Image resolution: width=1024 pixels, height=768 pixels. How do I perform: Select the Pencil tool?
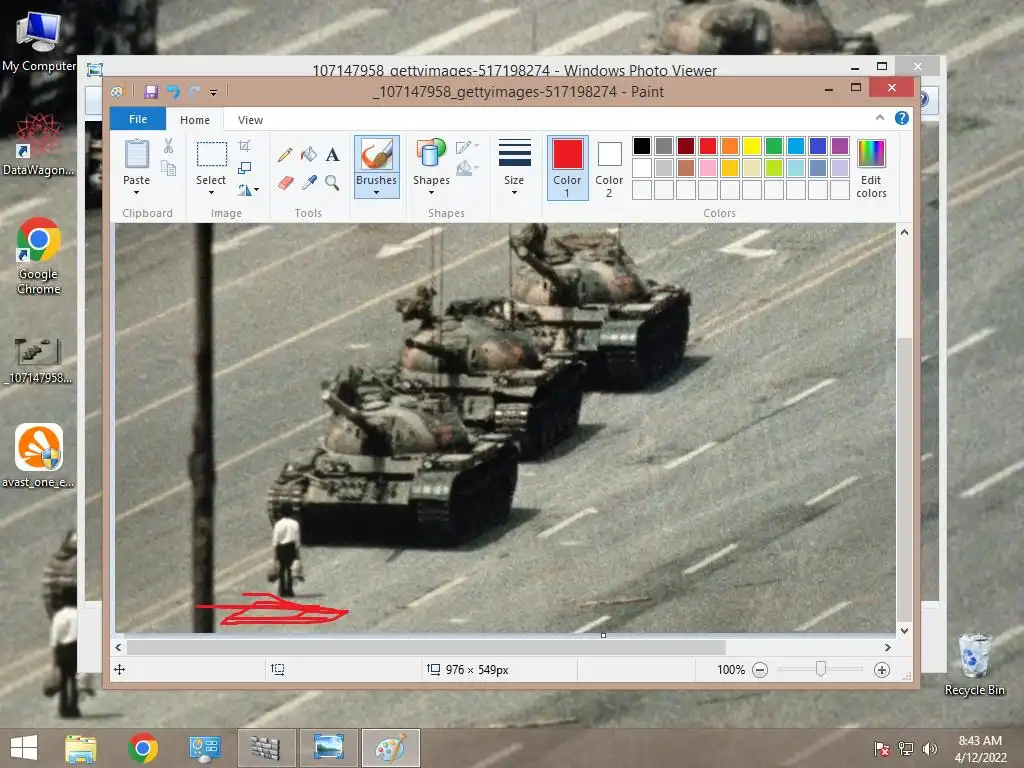(285, 155)
